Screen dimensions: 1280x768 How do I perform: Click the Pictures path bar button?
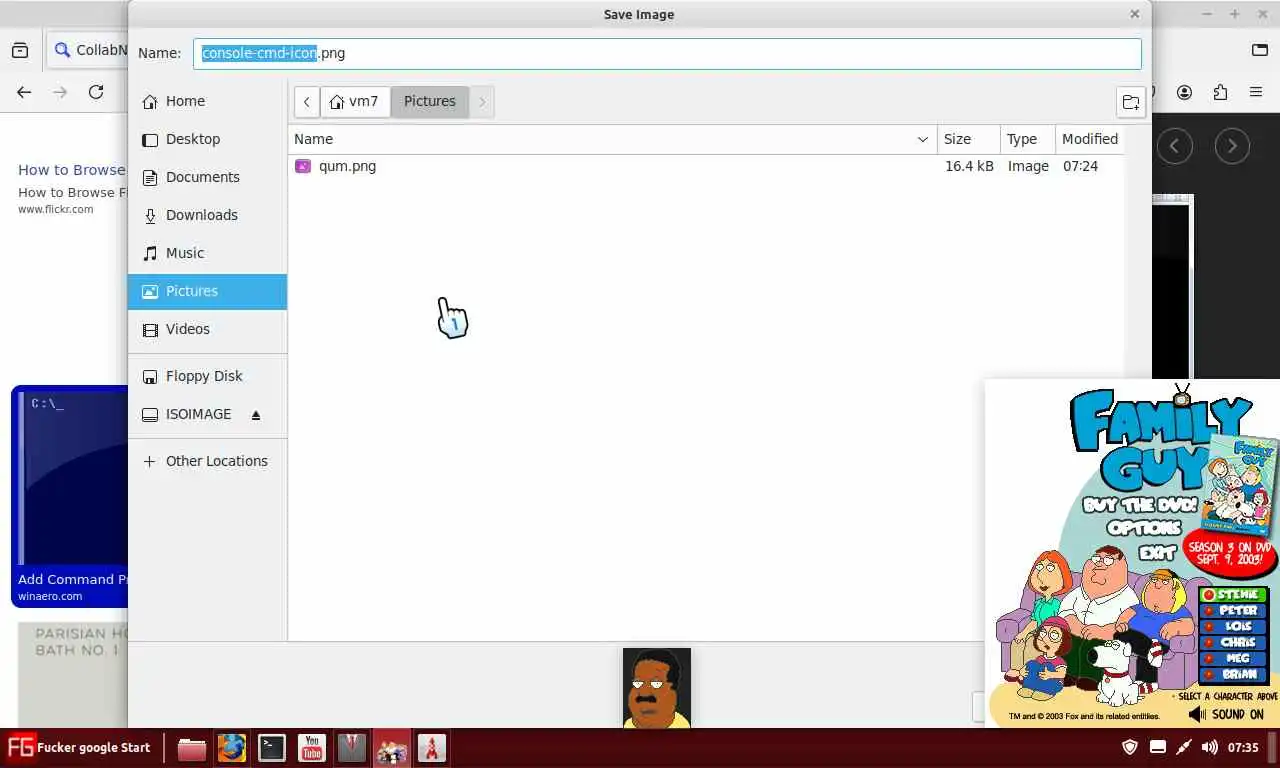pyautogui.click(x=430, y=101)
